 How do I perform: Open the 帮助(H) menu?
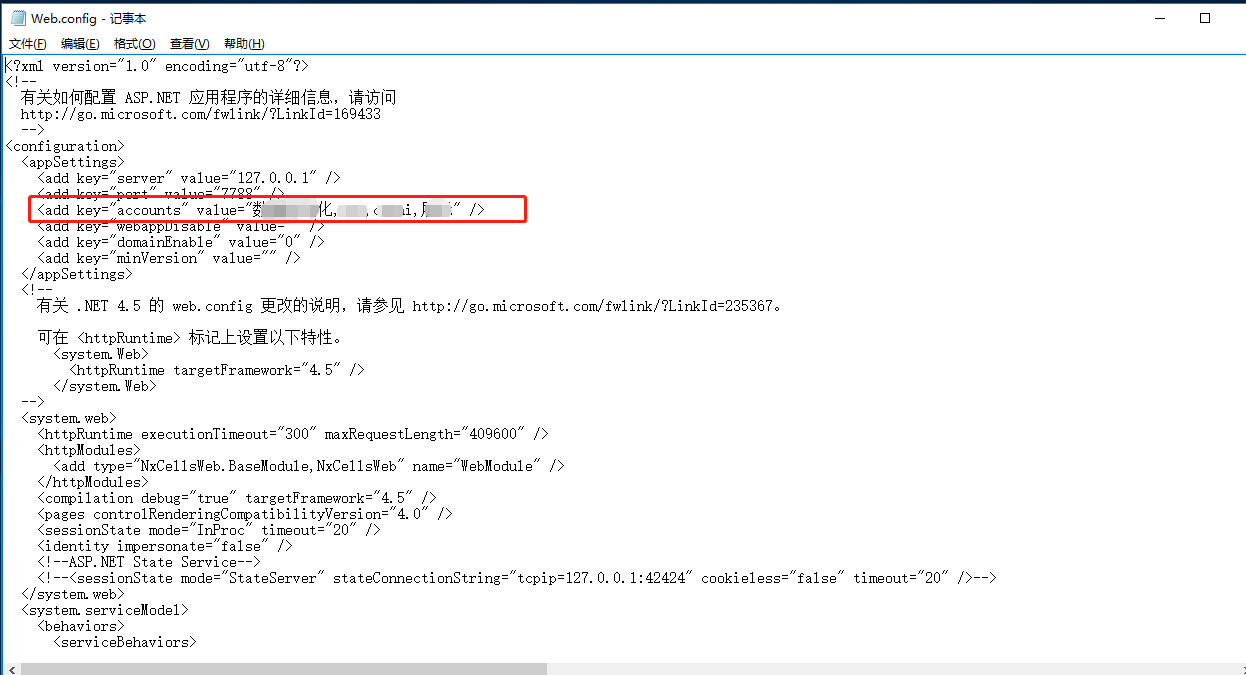244,44
